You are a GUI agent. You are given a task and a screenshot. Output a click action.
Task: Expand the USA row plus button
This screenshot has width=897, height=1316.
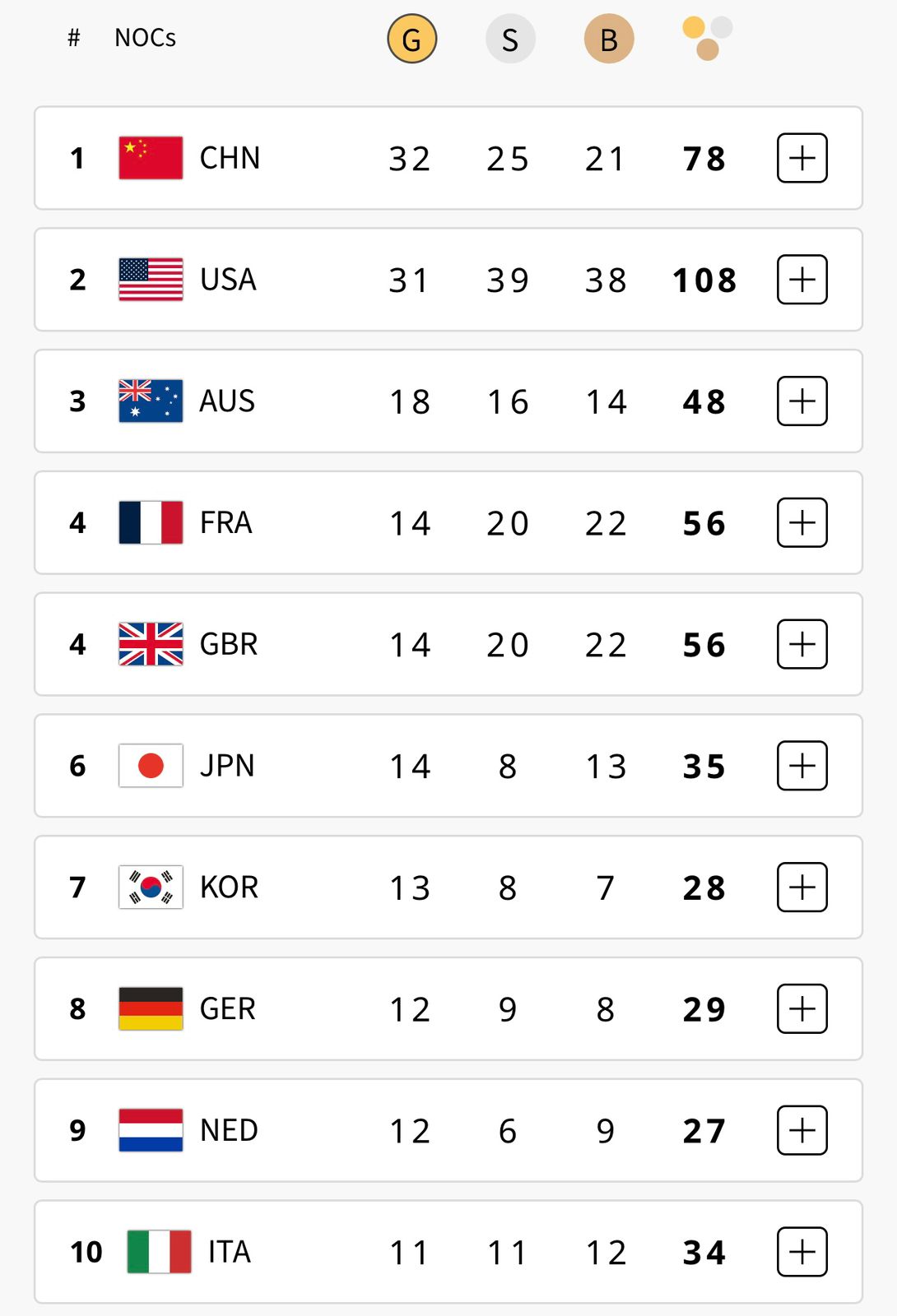point(802,280)
